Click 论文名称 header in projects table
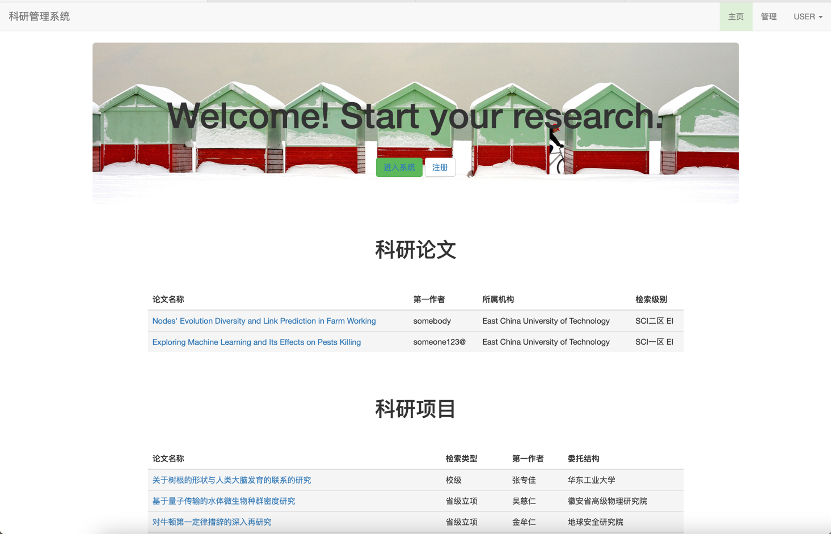832x534 pixels. pyautogui.click(x=168, y=459)
